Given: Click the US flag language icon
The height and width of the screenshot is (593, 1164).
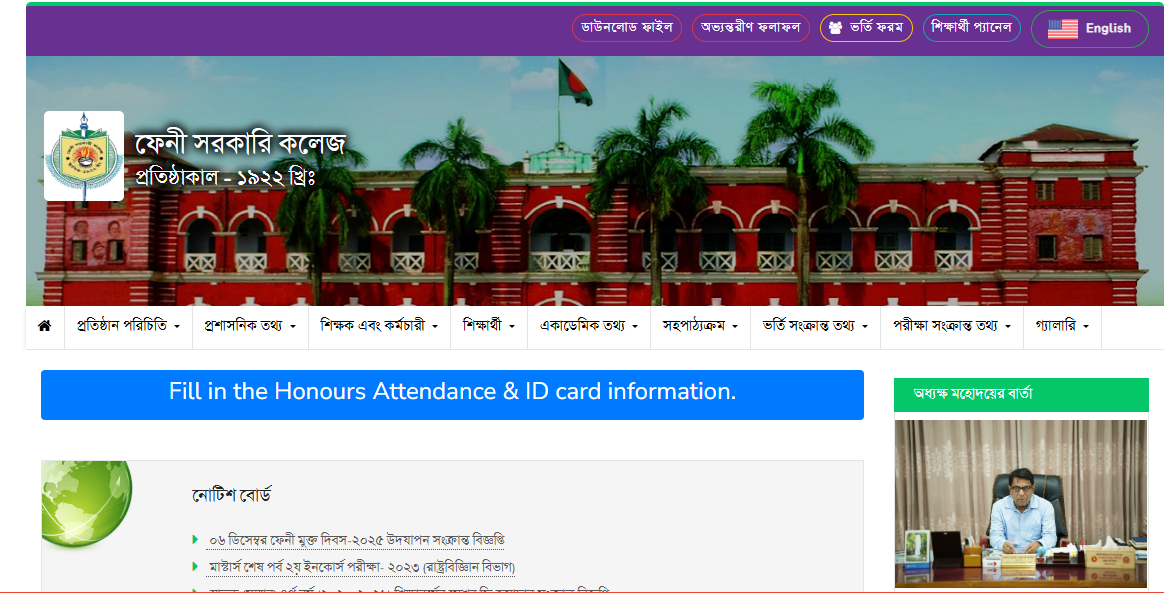Looking at the screenshot, I should (1062, 29).
